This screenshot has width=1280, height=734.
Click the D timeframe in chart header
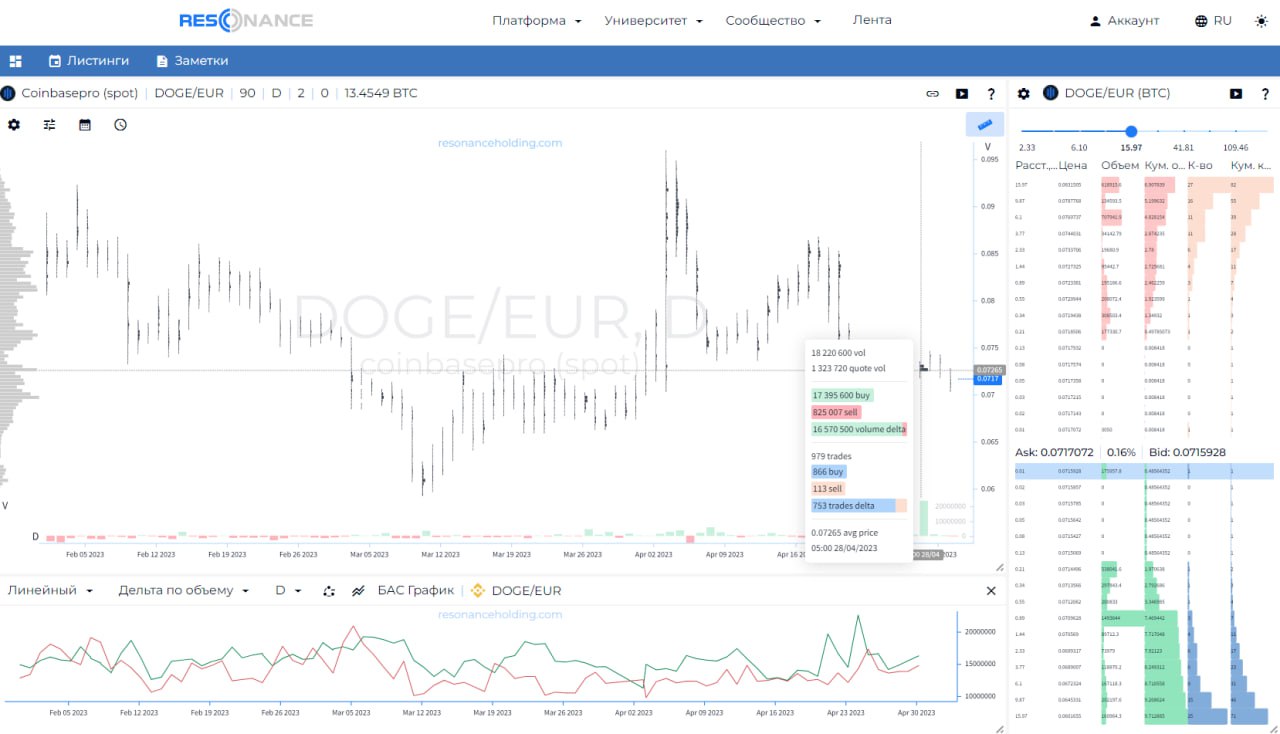tap(276, 93)
